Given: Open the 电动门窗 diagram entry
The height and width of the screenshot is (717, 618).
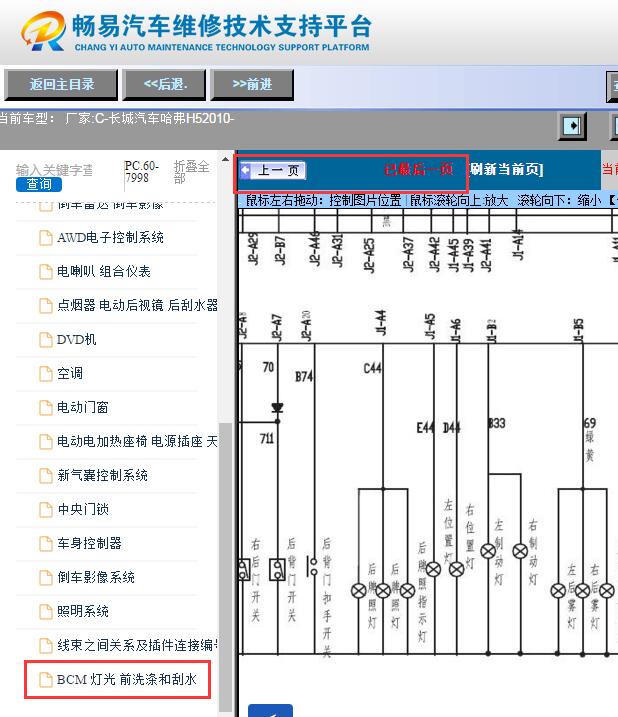Looking at the screenshot, I should click(x=83, y=407).
